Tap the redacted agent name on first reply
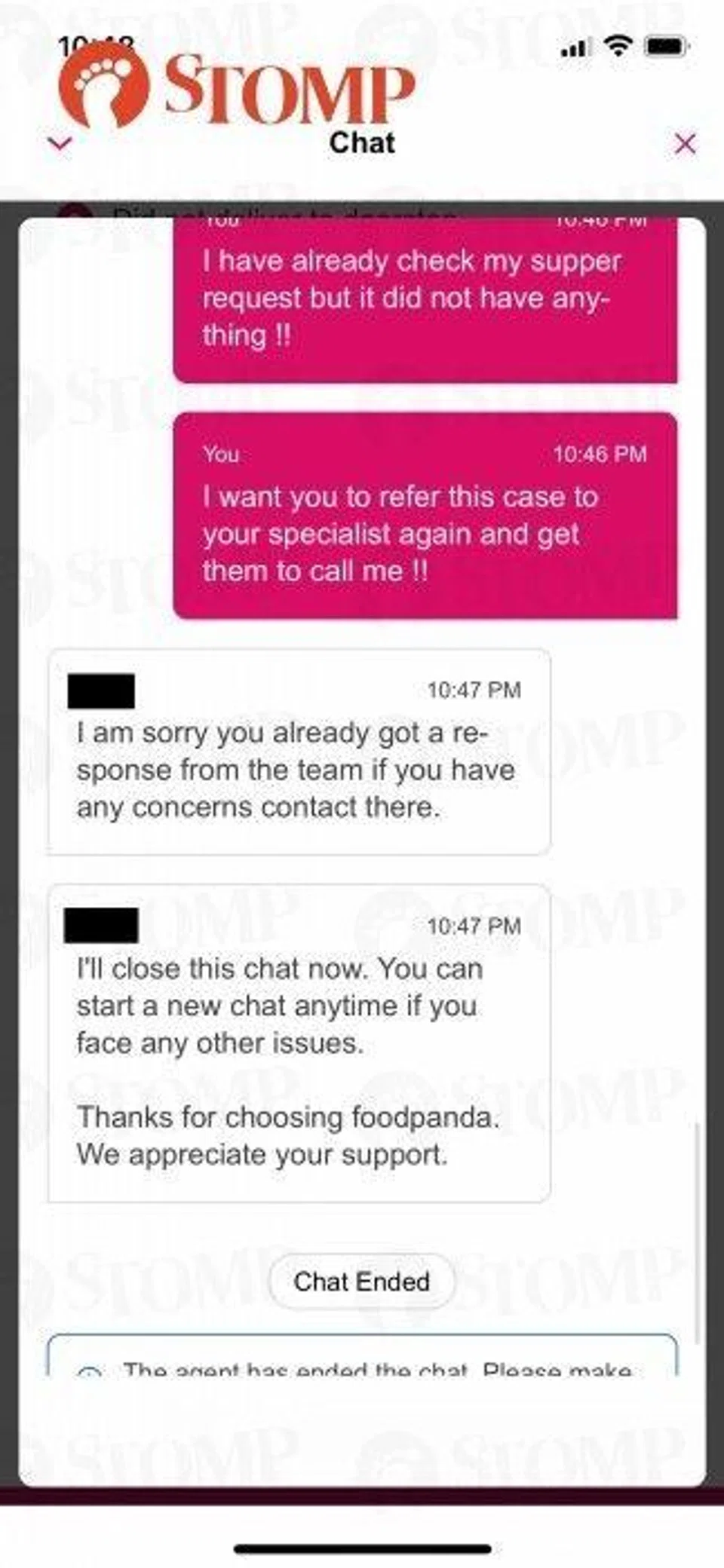Viewport: 724px width, 1568px height. click(101, 691)
